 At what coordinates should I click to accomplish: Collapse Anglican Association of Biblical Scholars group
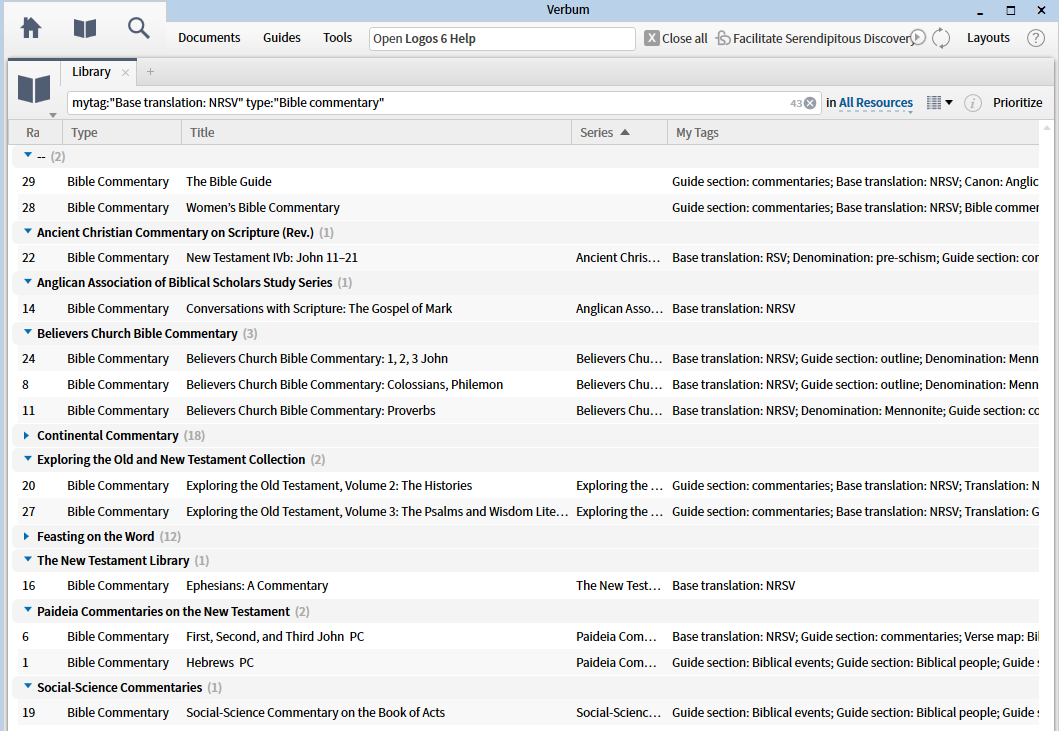pyautogui.click(x=28, y=282)
